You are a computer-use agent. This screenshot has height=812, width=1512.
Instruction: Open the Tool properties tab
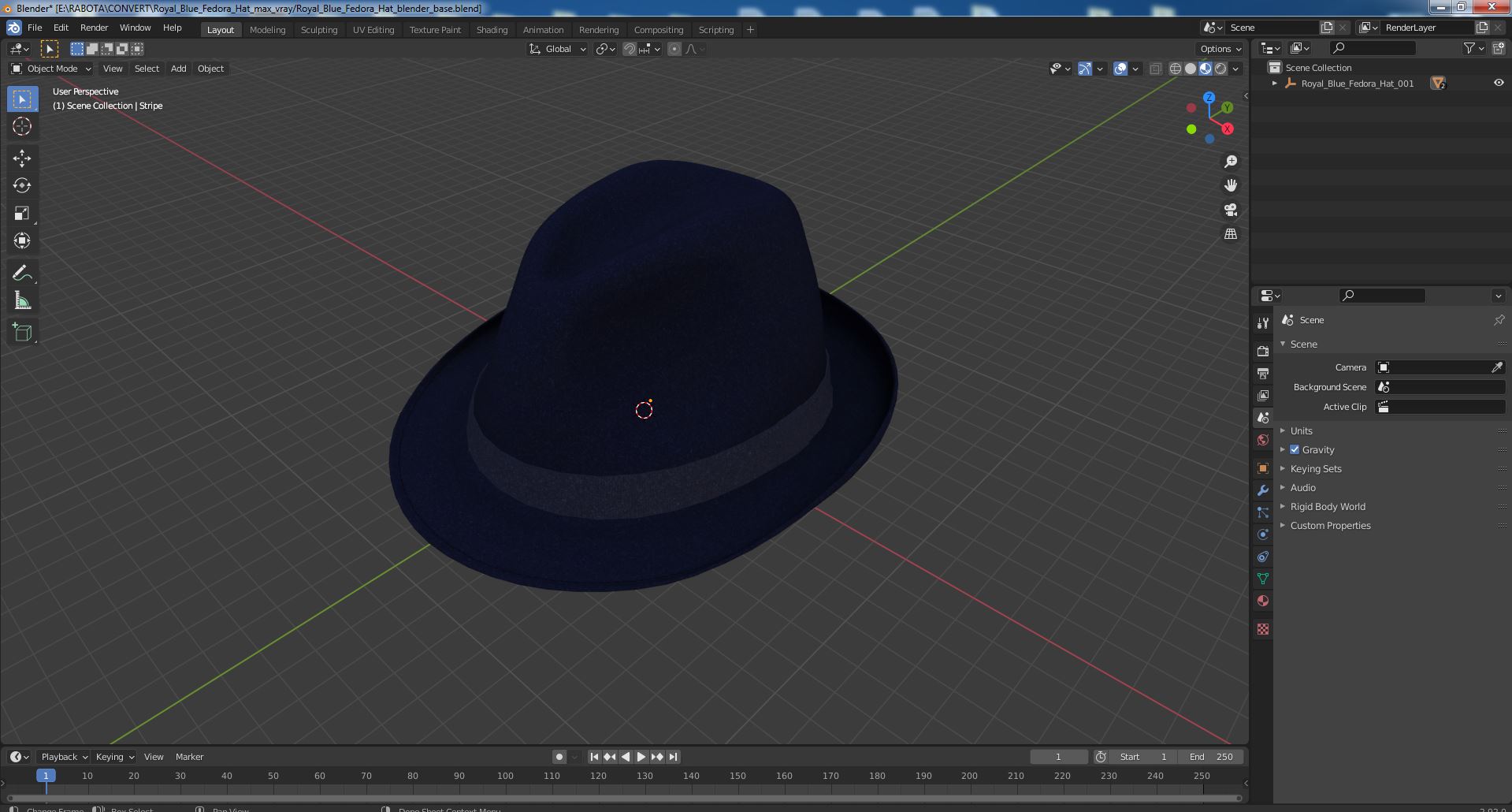(x=1263, y=322)
